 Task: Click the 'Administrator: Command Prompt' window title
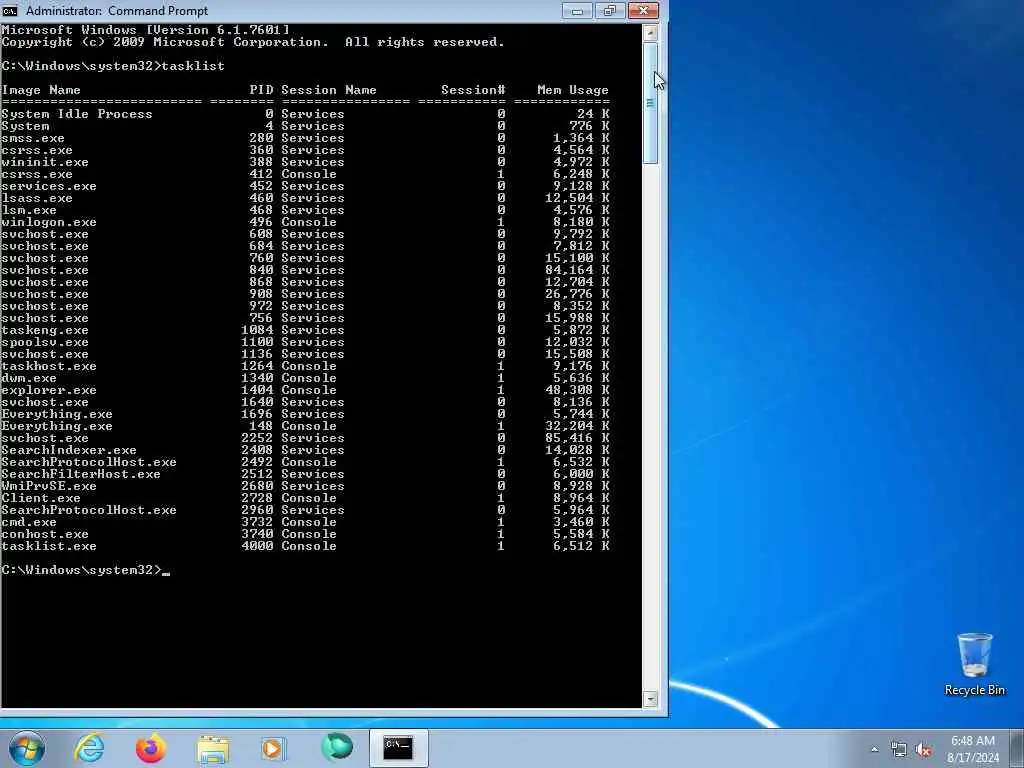coord(117,10)
